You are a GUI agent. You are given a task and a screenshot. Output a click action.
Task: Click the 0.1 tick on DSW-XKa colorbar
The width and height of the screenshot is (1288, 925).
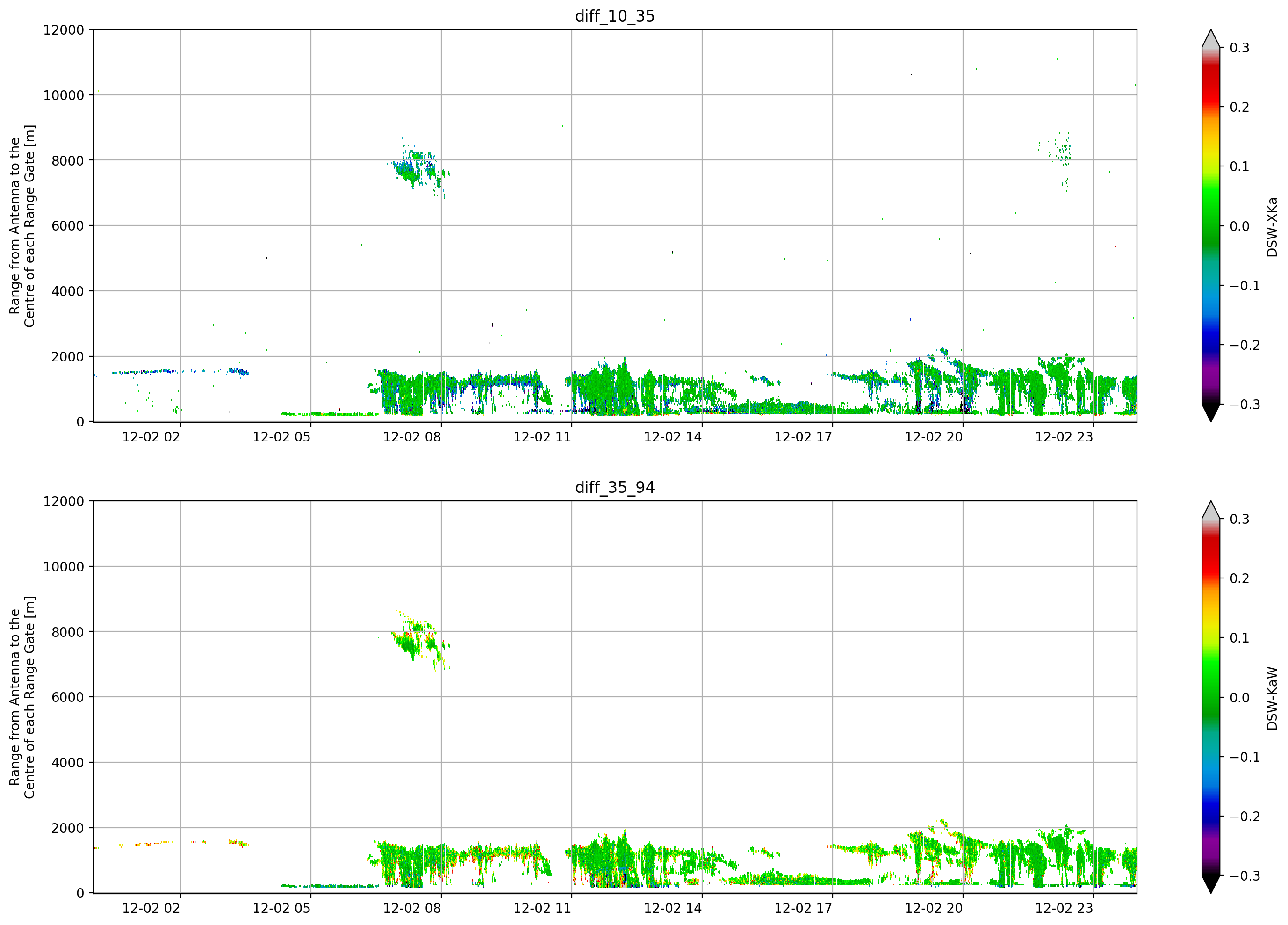1240,166
